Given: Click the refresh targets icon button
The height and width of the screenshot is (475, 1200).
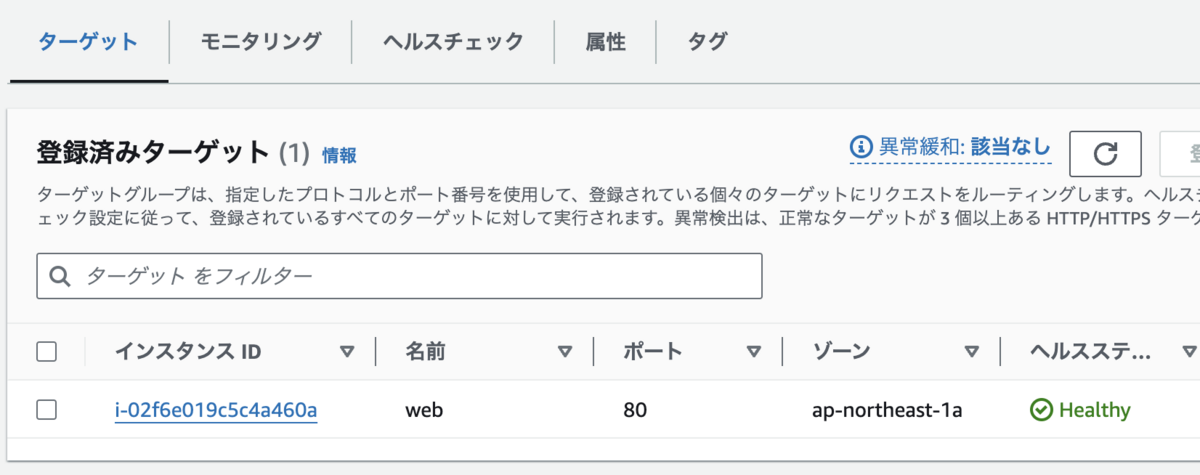Looking at the screenshot, I should pos(1105,153).
